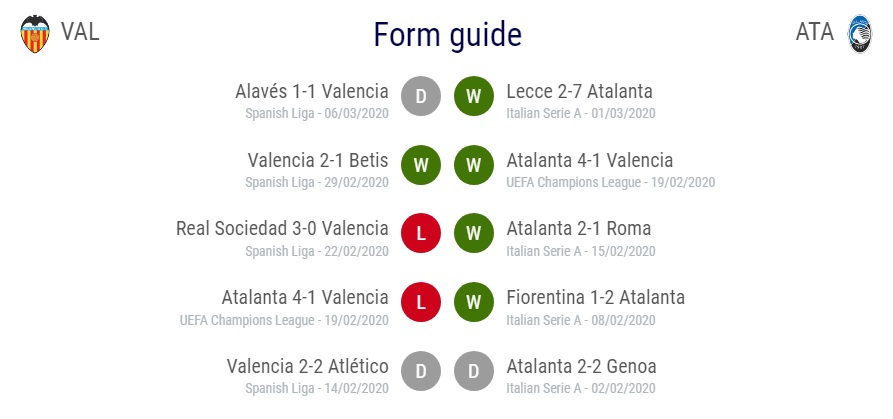This screenshot has width=893, height=419.
Task: Click the Valencia club crest logo
Action: click(x=35, y=34)
